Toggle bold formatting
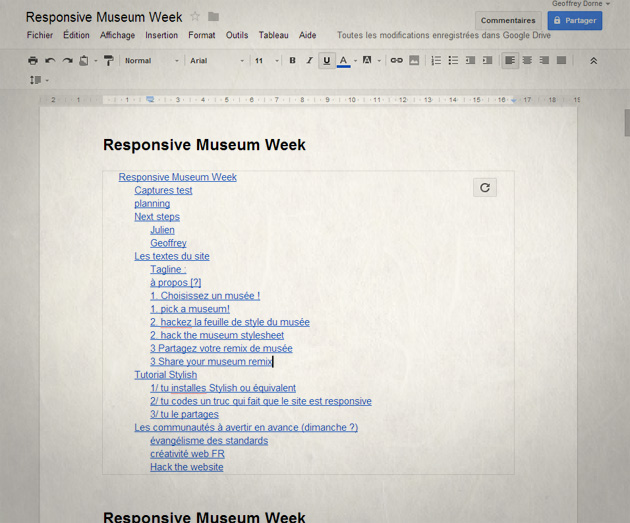 [x=292, y=61]
